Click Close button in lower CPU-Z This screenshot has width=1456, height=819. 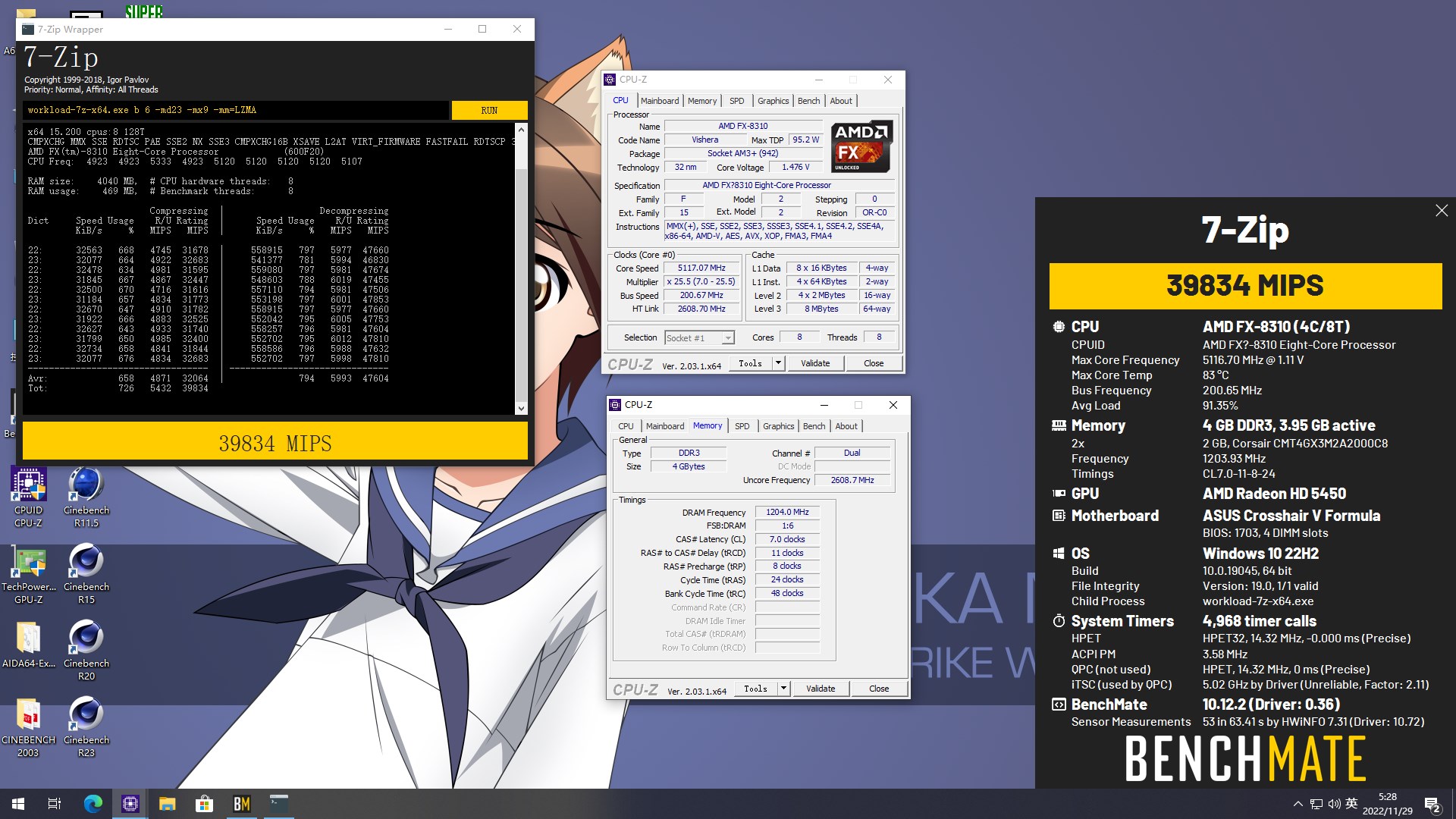(x=879, y=689)
